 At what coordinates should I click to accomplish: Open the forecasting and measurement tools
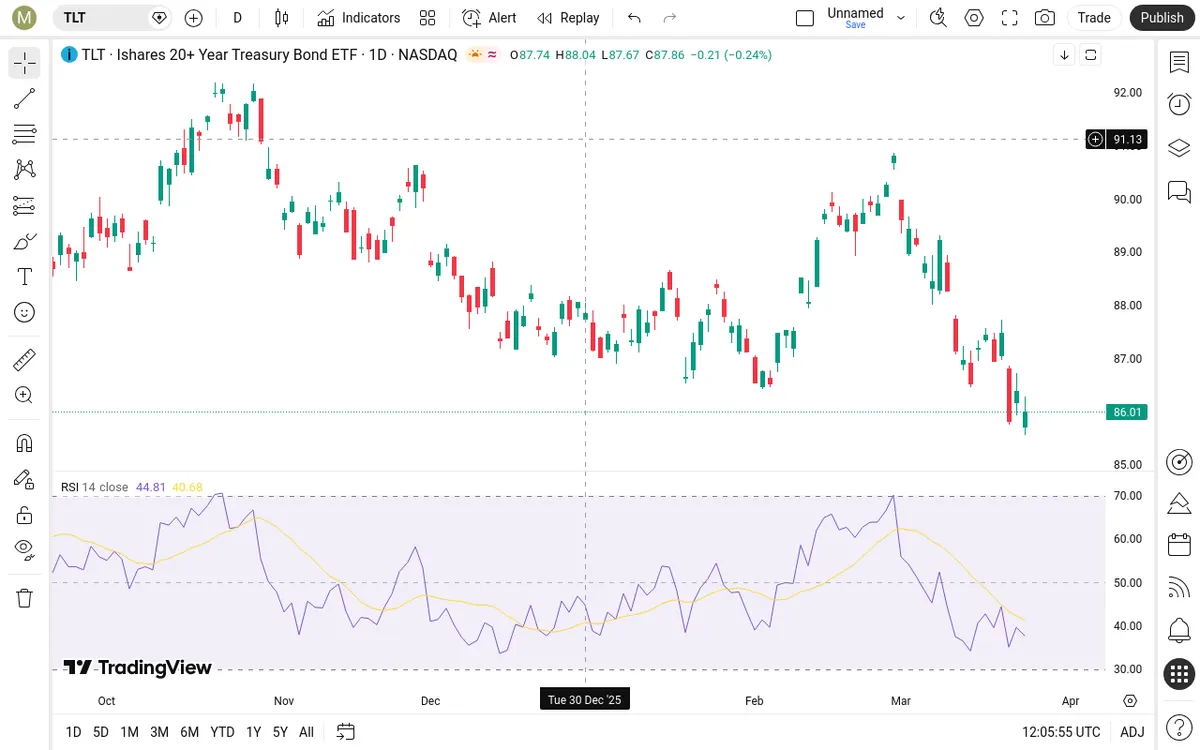point(25,205)
